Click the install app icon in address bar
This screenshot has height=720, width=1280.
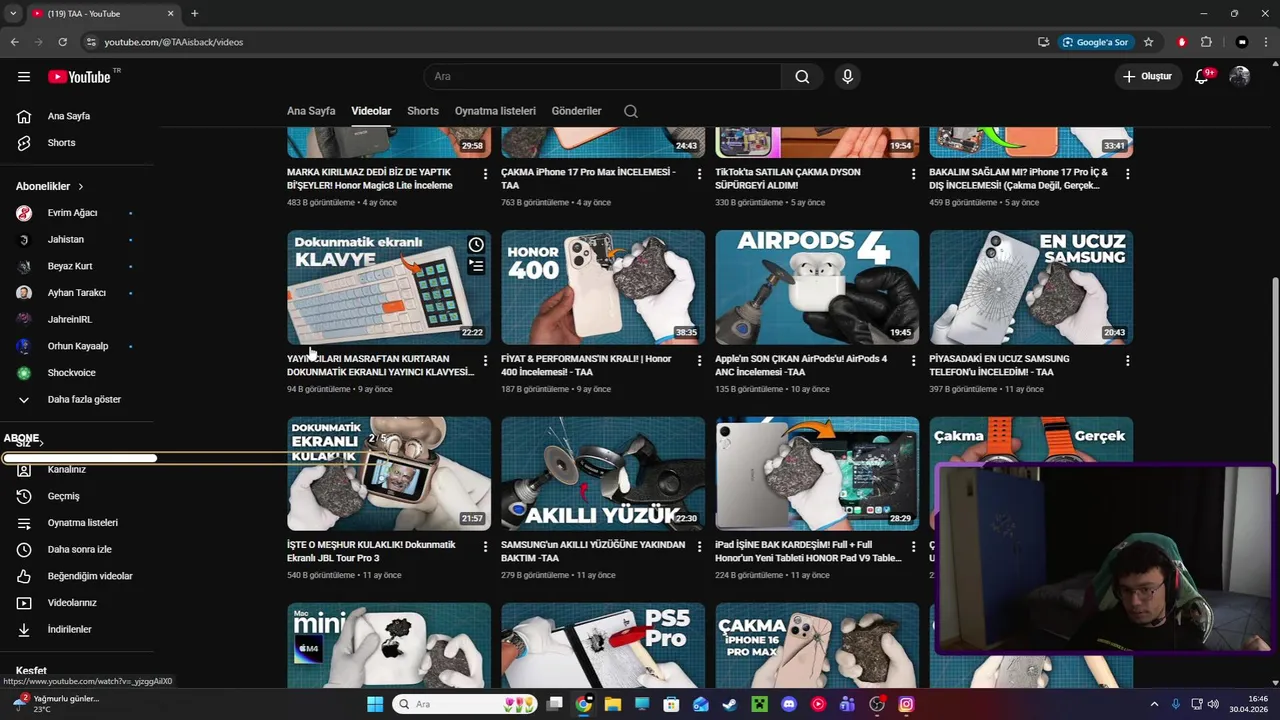1043,42
